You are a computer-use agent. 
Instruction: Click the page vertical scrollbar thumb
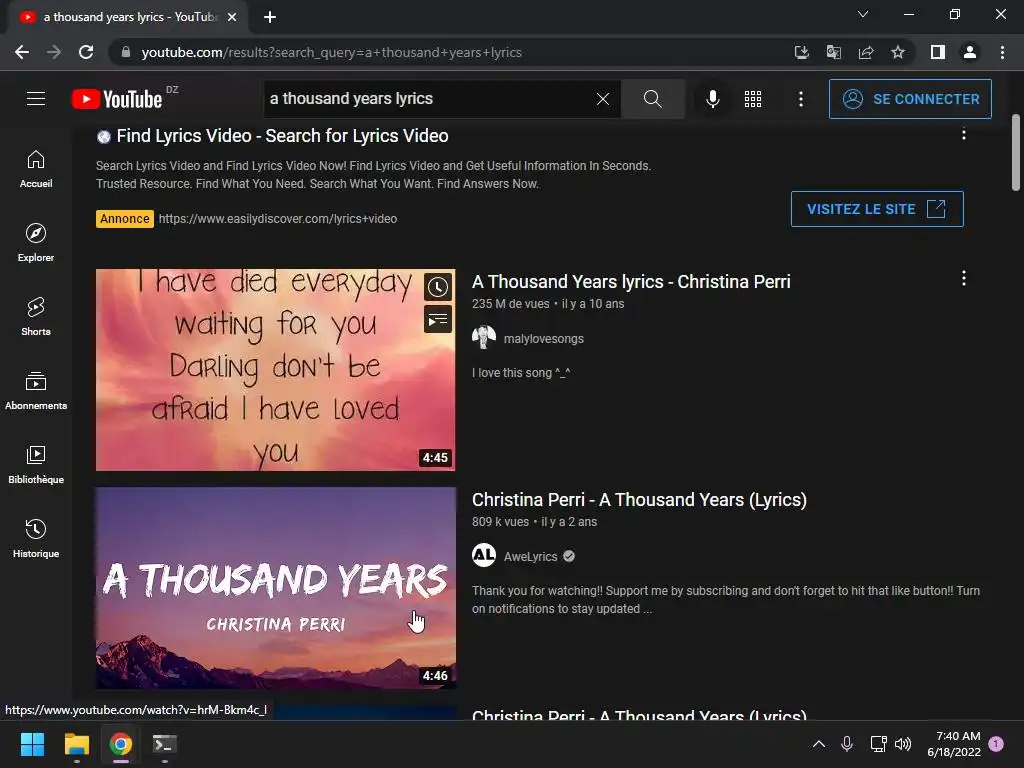pyautogui.click(x=1016, y=153)
